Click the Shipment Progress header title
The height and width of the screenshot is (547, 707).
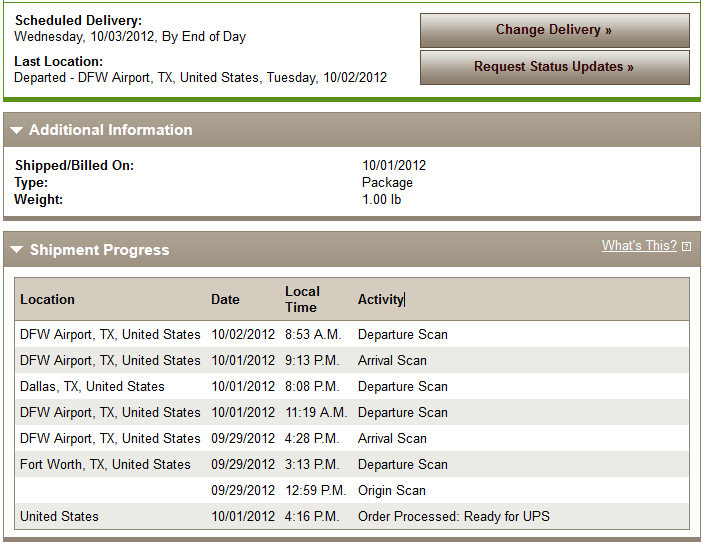point(100,249)
